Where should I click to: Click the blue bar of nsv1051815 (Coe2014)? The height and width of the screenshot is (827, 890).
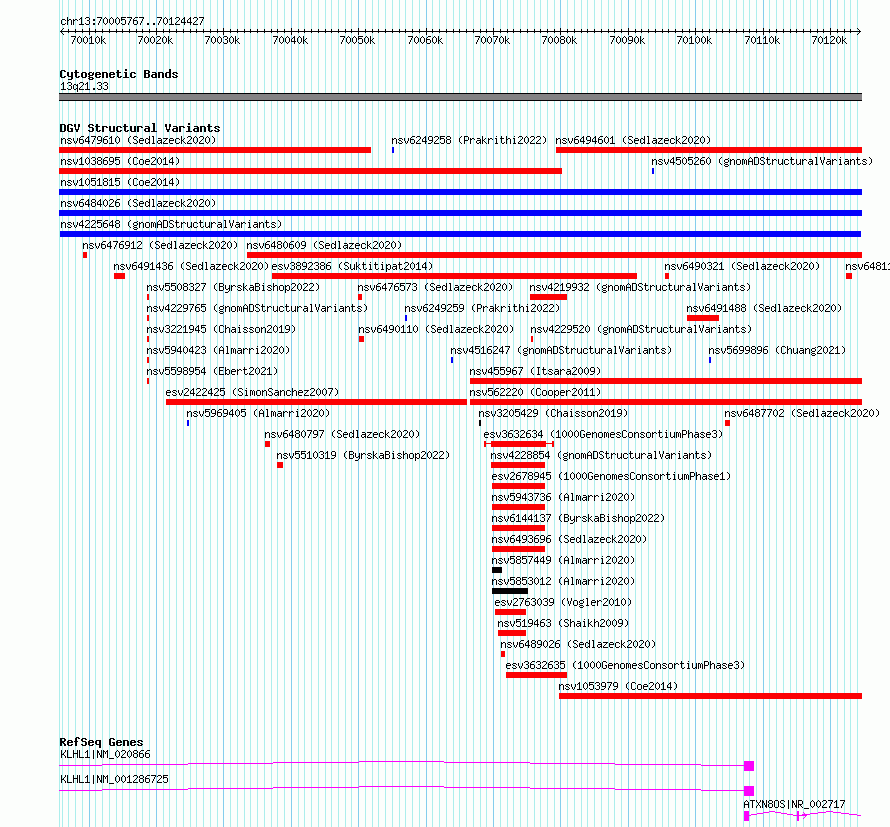(460, 192)
